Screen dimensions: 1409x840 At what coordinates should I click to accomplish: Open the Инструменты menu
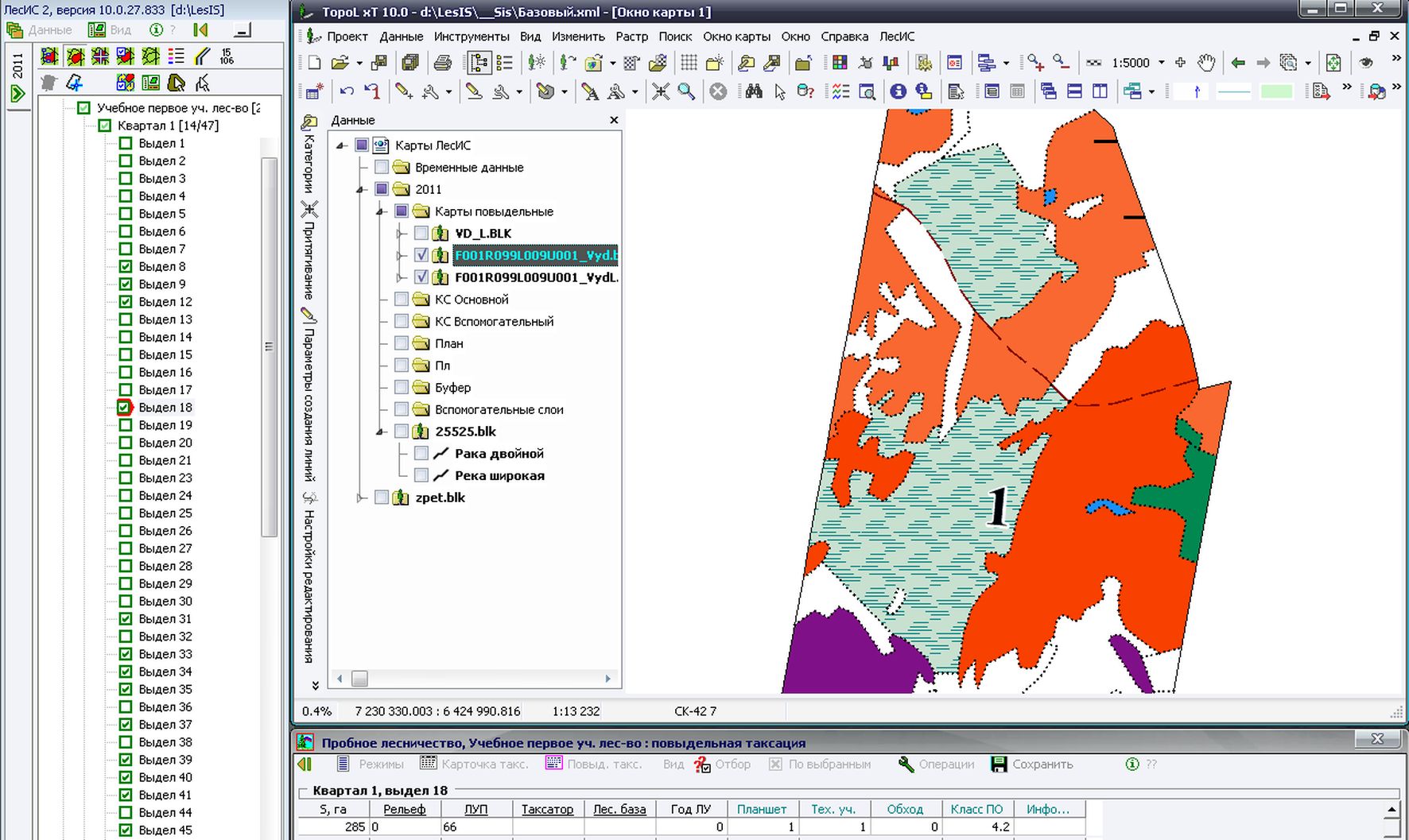(x=472, y=37)
